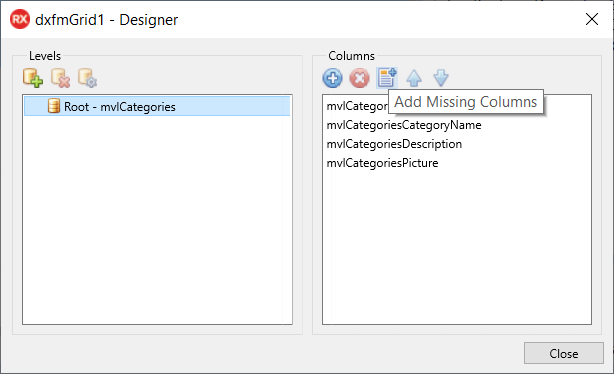
Task: Select the mvlCategoriesDescription column
Action: coord(394,144)
